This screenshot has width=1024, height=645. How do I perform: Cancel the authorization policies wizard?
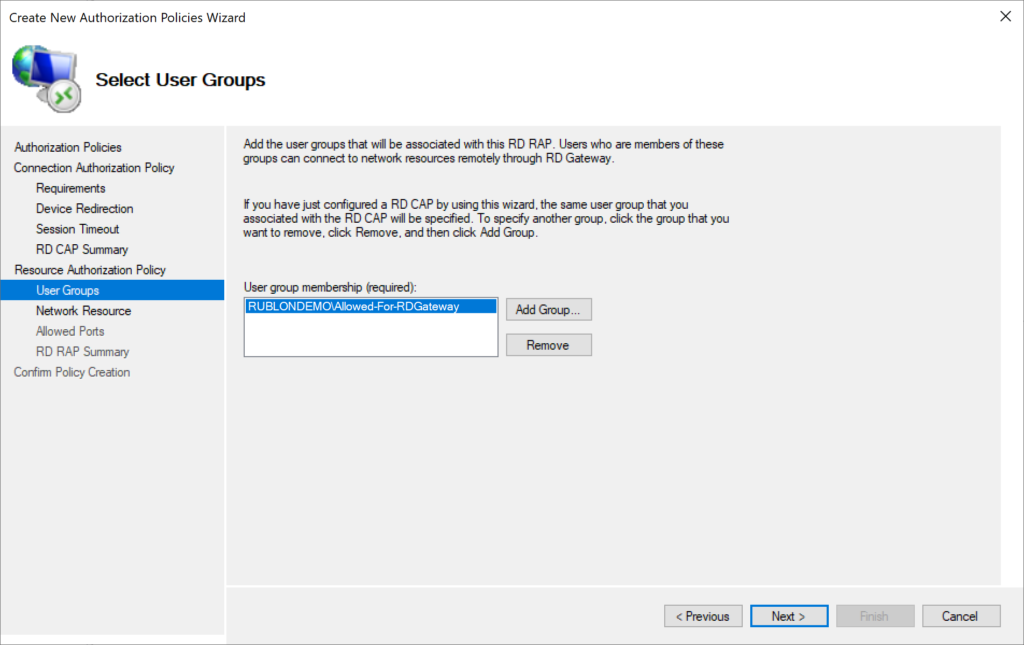pos(961,616)
